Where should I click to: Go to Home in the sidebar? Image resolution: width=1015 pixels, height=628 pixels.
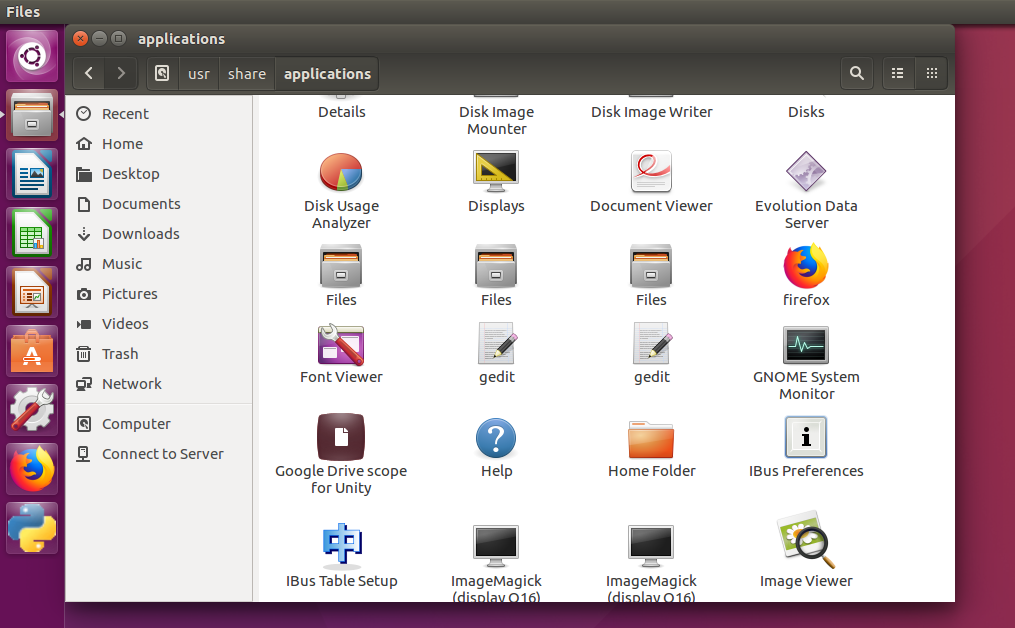[x=159, y=144]
